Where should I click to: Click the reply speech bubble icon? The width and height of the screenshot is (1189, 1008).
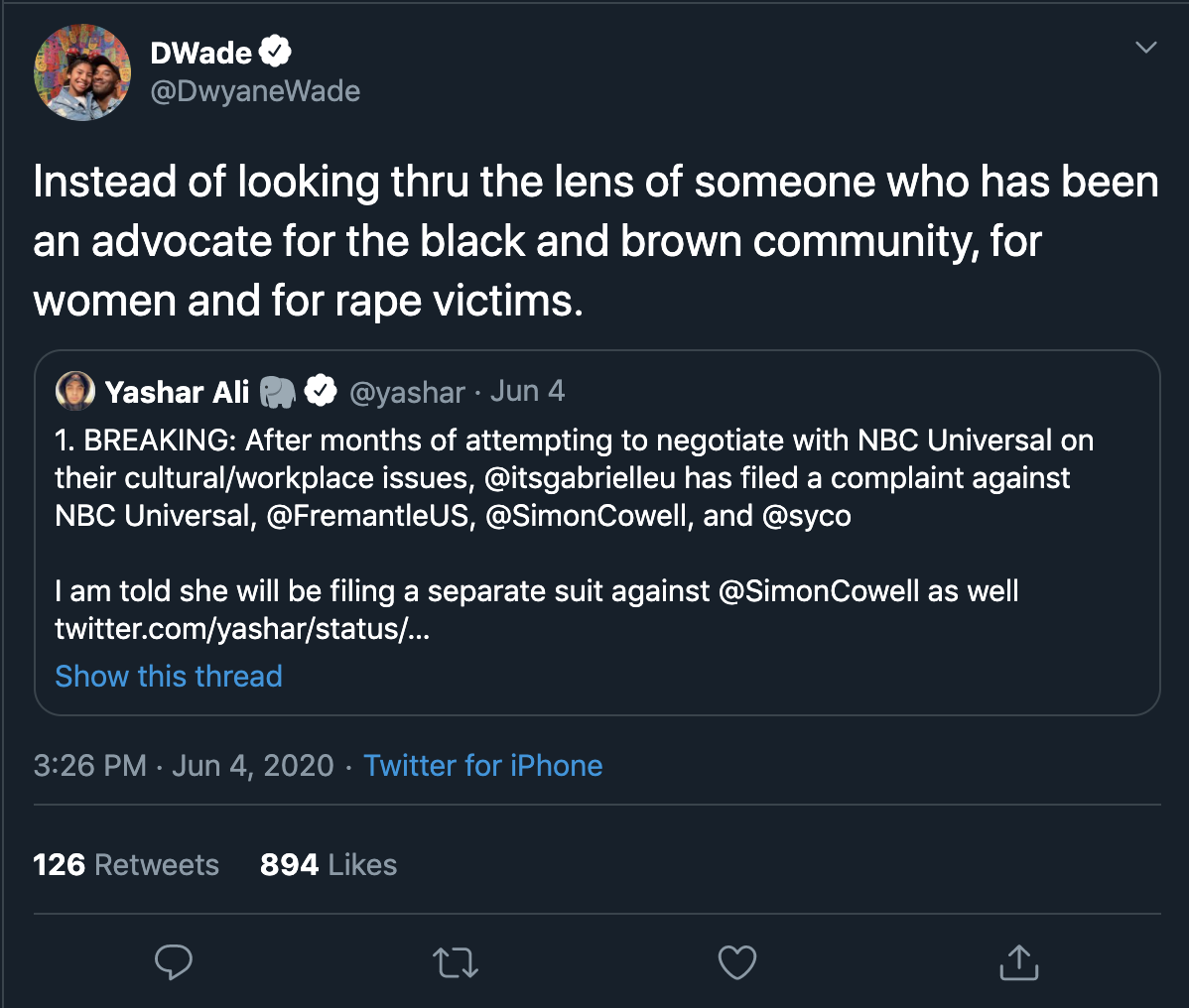174,961
